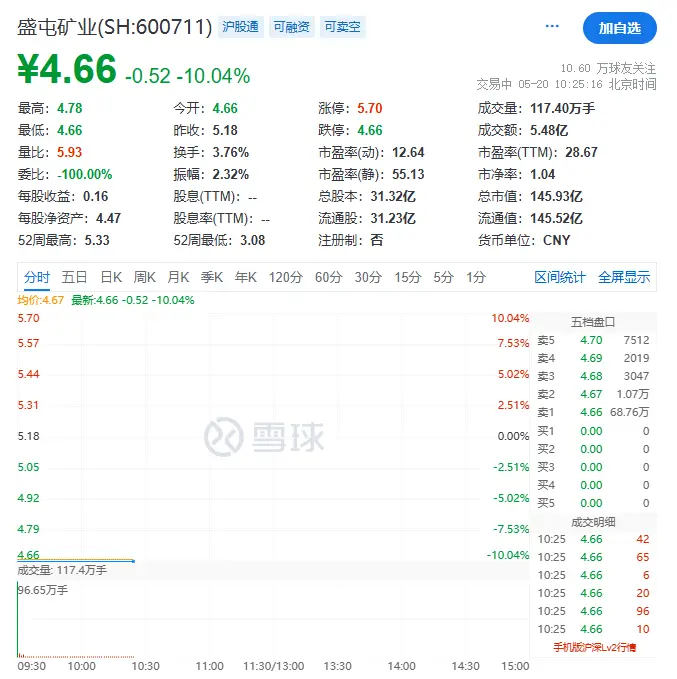The height and width of the screenshot is (679, 677).
Task: Select the 分时 chart tab
Action: point(37,277)
